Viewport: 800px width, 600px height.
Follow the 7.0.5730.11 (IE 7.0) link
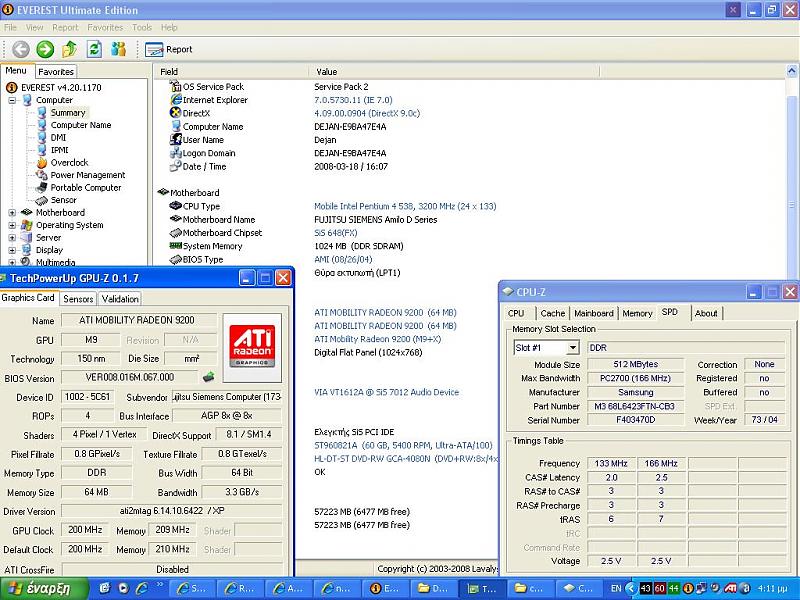tap(353, 100)
